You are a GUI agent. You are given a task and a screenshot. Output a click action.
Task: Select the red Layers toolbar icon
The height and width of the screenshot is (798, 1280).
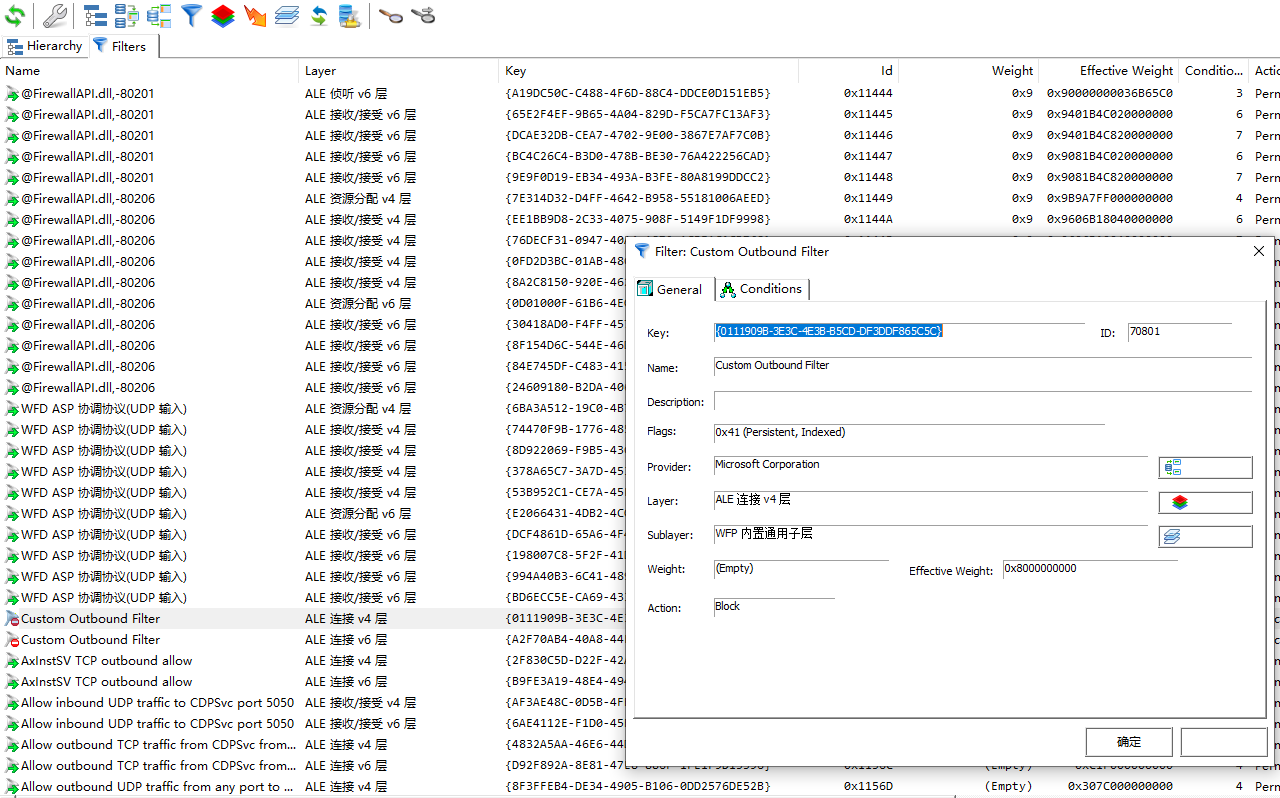(223, 15)
